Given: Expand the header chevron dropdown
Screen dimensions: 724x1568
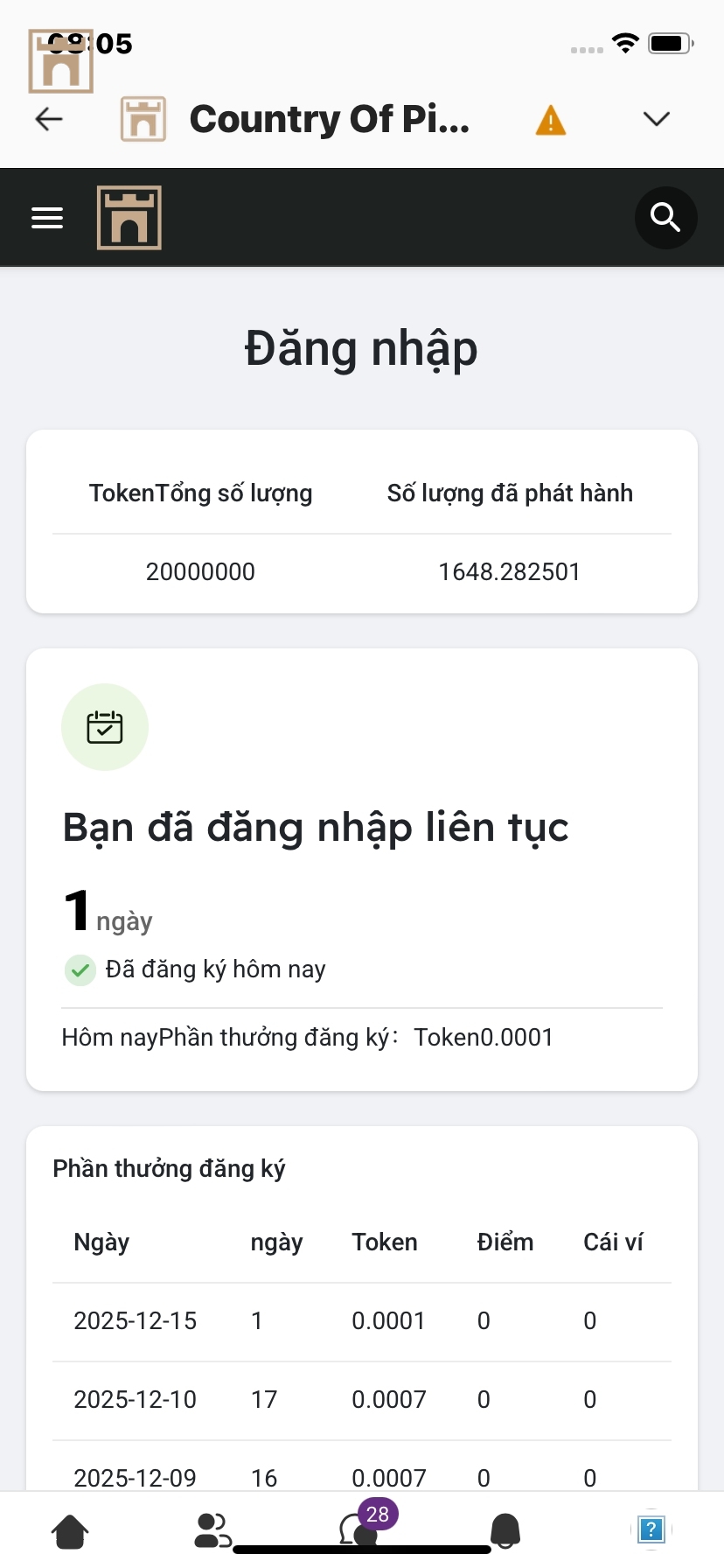Looking at the screenshot, I should [656, 119].
